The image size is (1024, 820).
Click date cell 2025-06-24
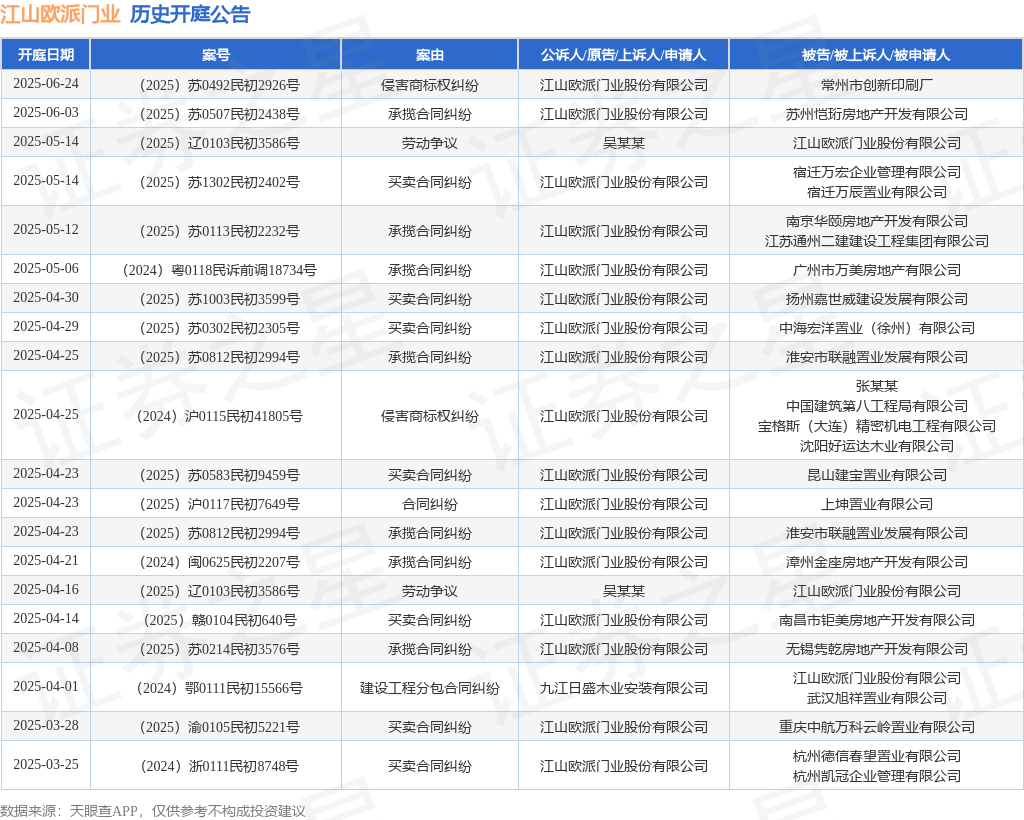[46, 84]
